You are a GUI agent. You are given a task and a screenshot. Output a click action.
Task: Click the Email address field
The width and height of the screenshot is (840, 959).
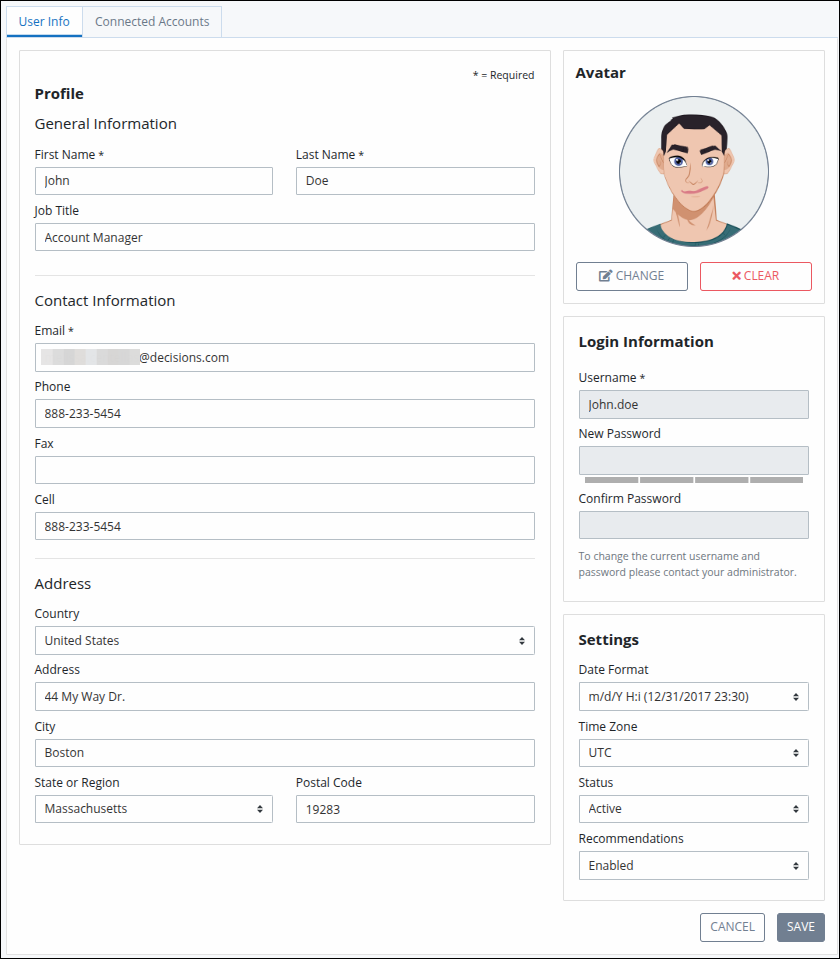click(x=284, y=357)
